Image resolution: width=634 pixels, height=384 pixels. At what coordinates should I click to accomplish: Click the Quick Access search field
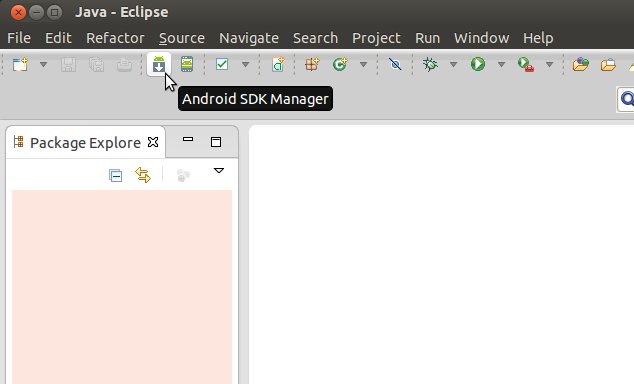tap(626, 99)
